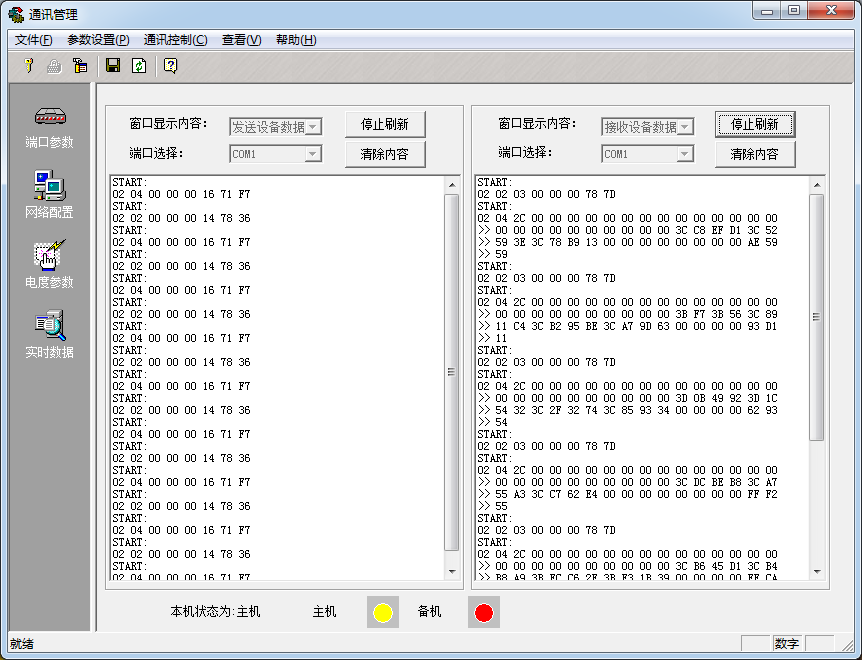Open 网络配置 in the sidebar
The height and width of the screenshot is (660, 862).
pos(49,195)
